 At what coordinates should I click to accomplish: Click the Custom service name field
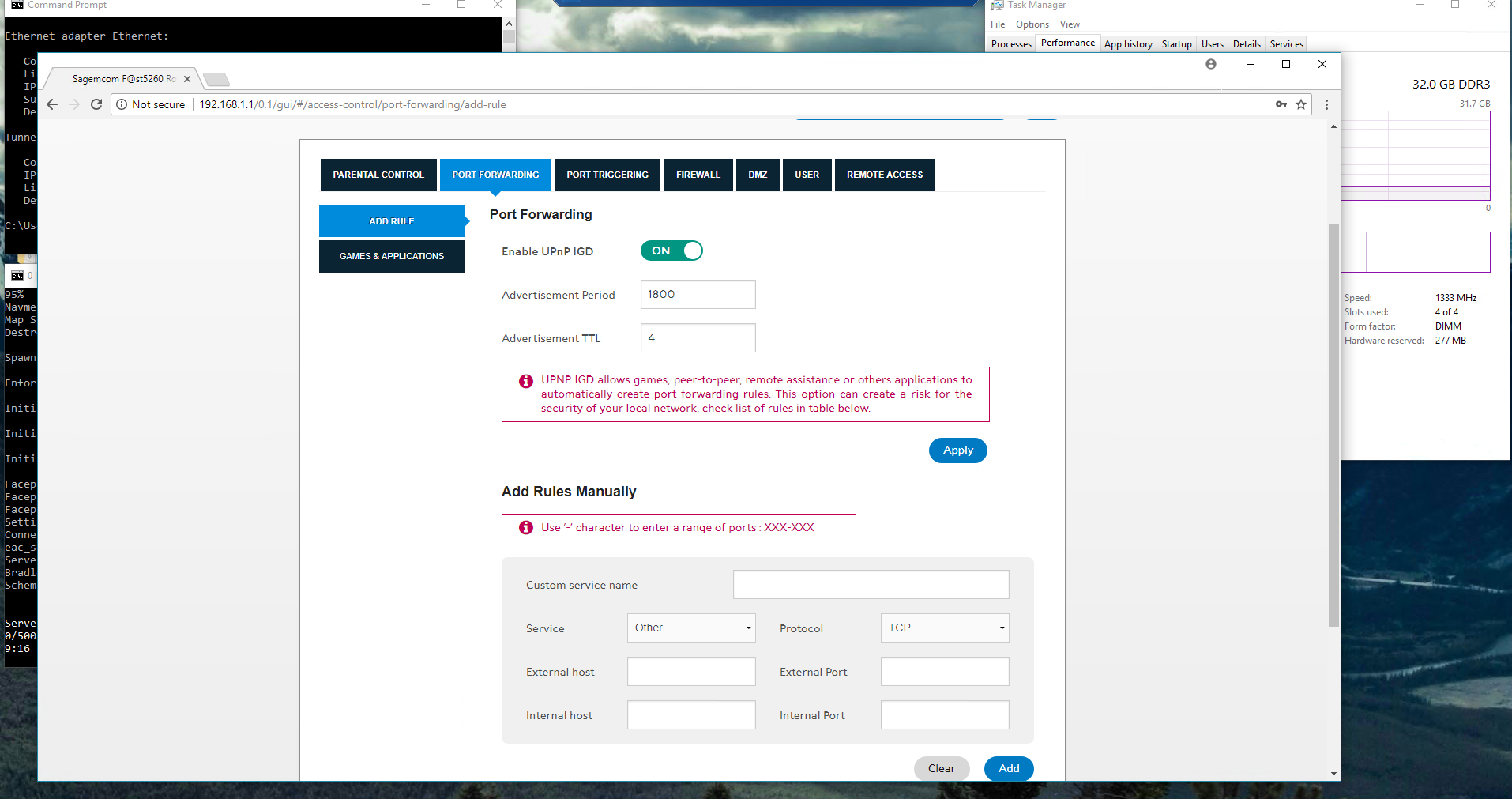pos(871,585)
